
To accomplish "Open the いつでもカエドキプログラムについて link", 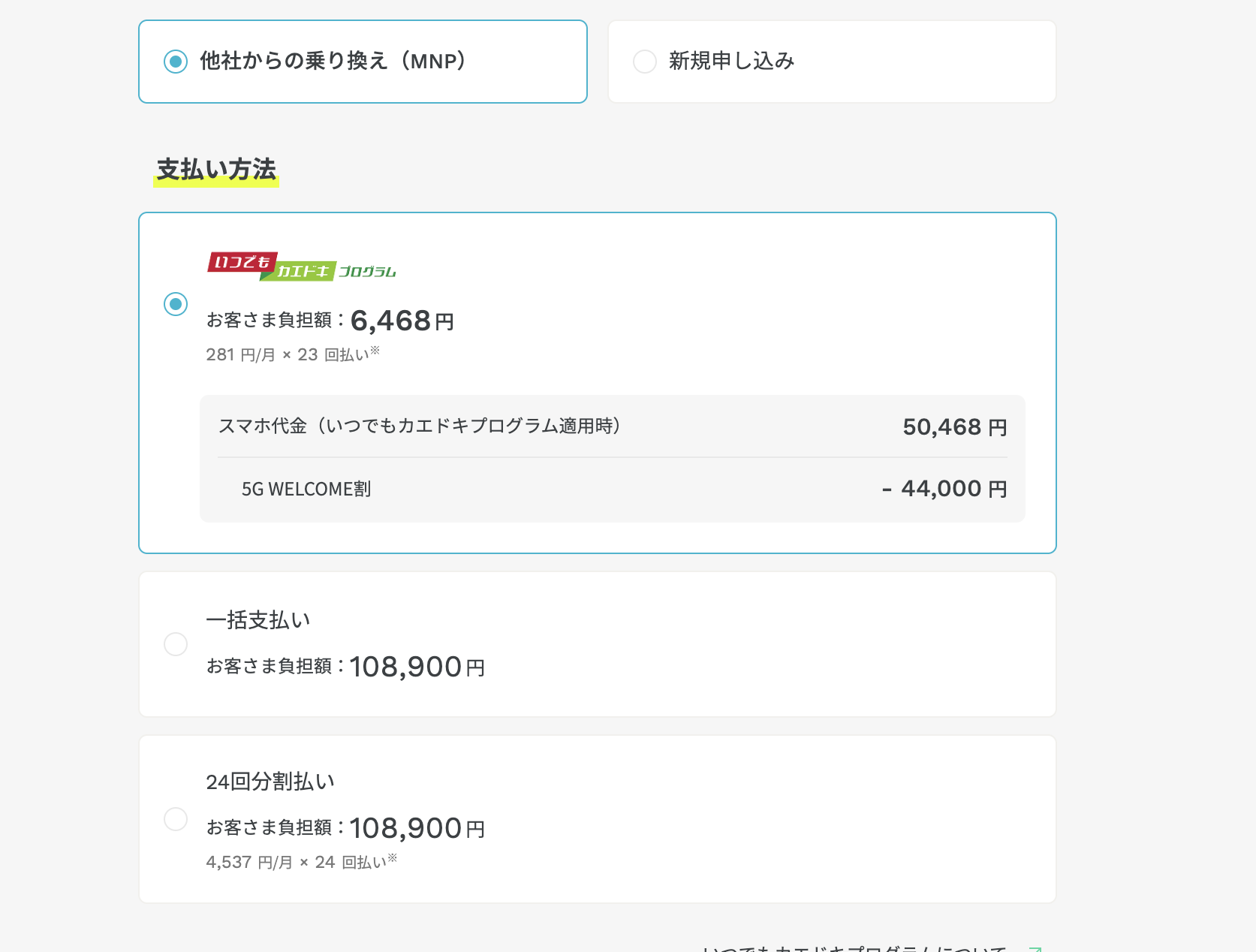I will coord(853,949).
